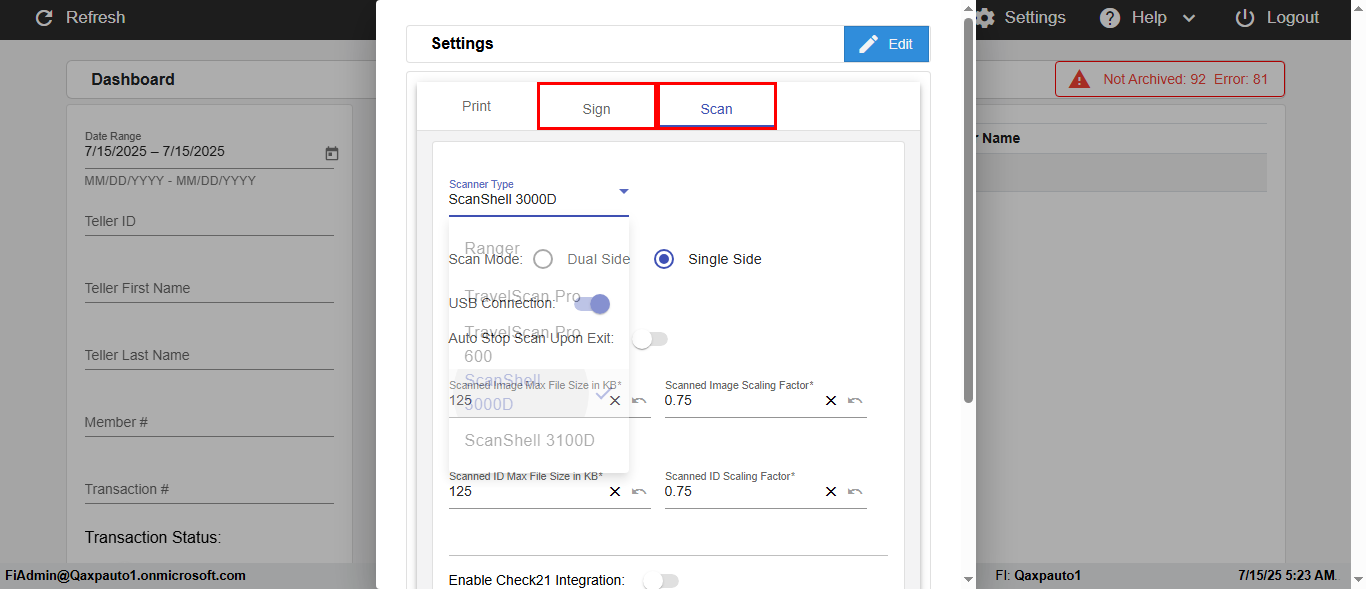Undo Scanned Image Max File Size change
1366x589 pixels.
tap(639, 400)
